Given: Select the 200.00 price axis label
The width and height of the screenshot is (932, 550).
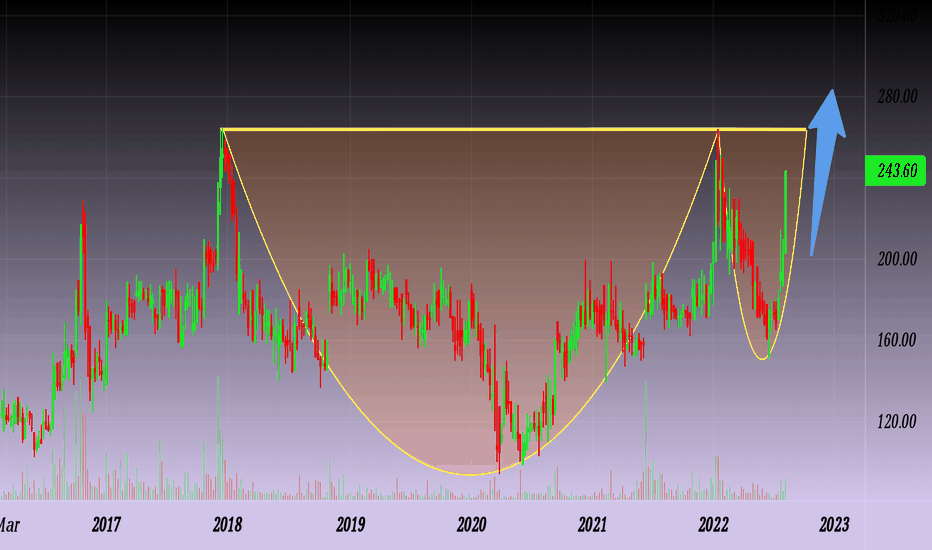Looking at the screenshot, I should (897, 259).
